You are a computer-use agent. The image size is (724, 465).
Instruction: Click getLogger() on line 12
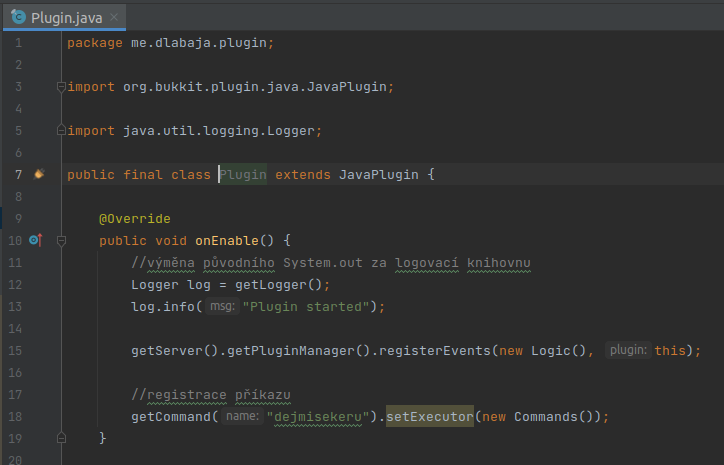[278, 284]
